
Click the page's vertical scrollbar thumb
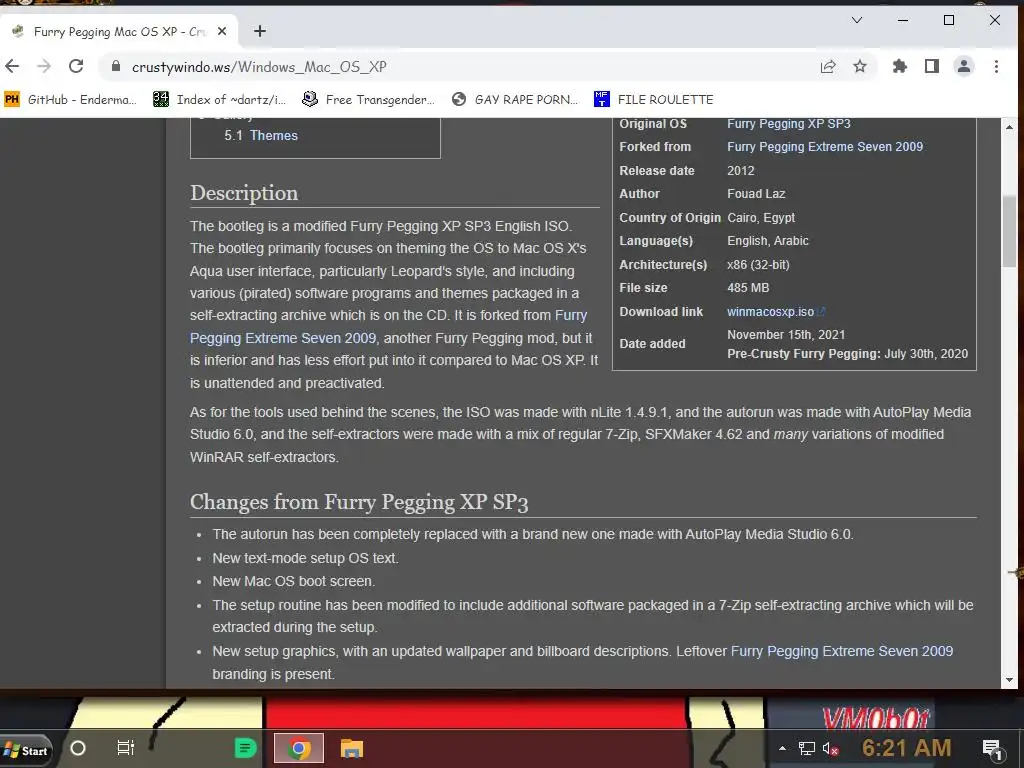click(x=1009, y=231)
